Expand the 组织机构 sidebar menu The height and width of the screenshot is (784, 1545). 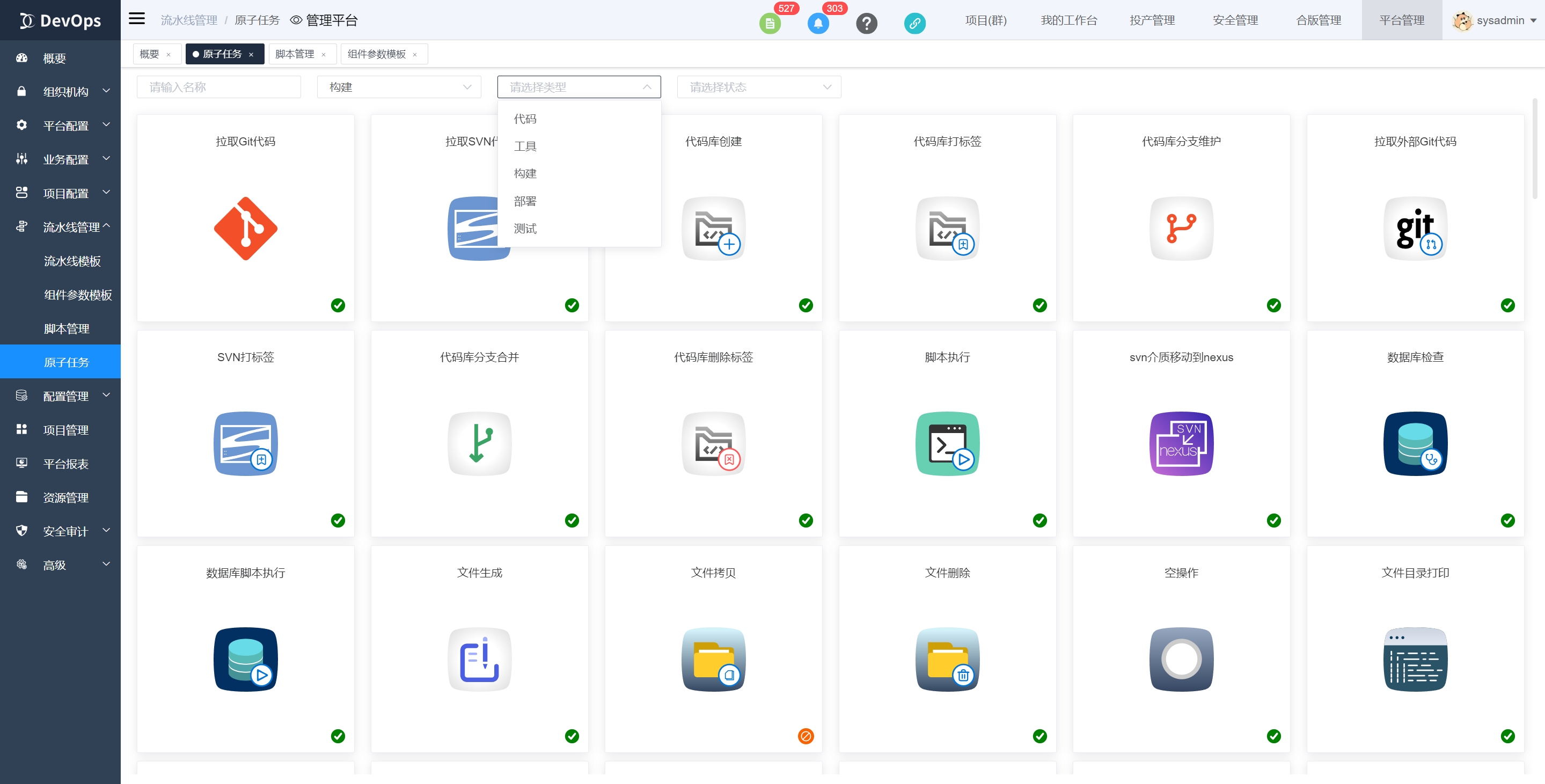65,92
